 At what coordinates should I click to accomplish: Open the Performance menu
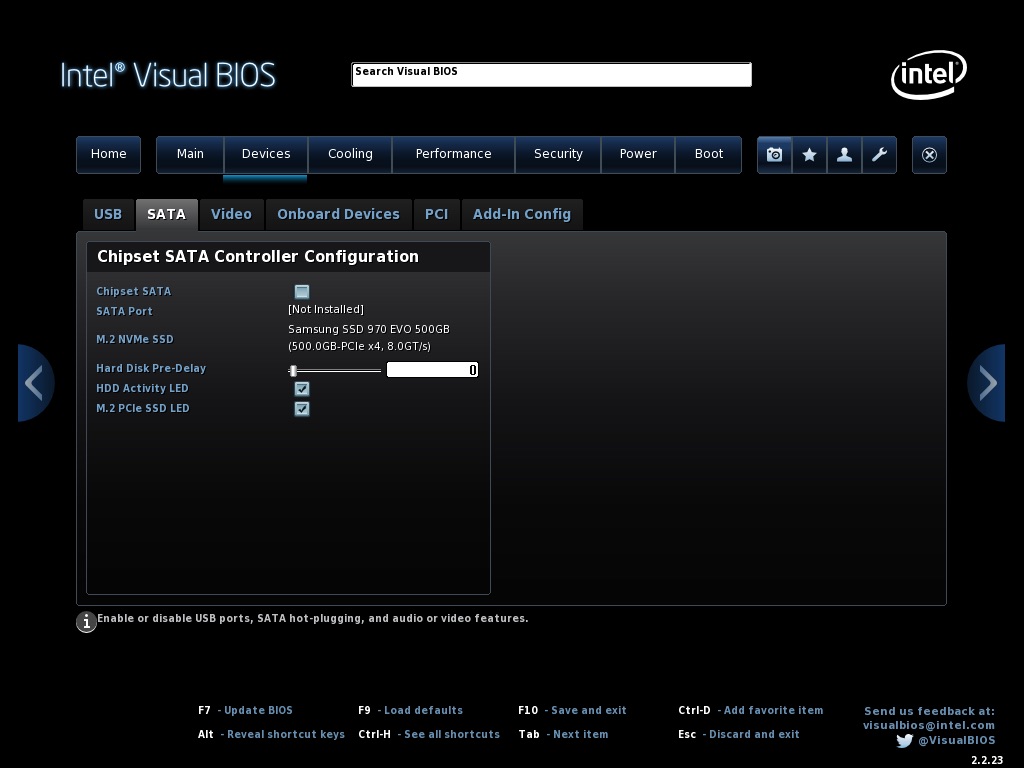(453, 155)
